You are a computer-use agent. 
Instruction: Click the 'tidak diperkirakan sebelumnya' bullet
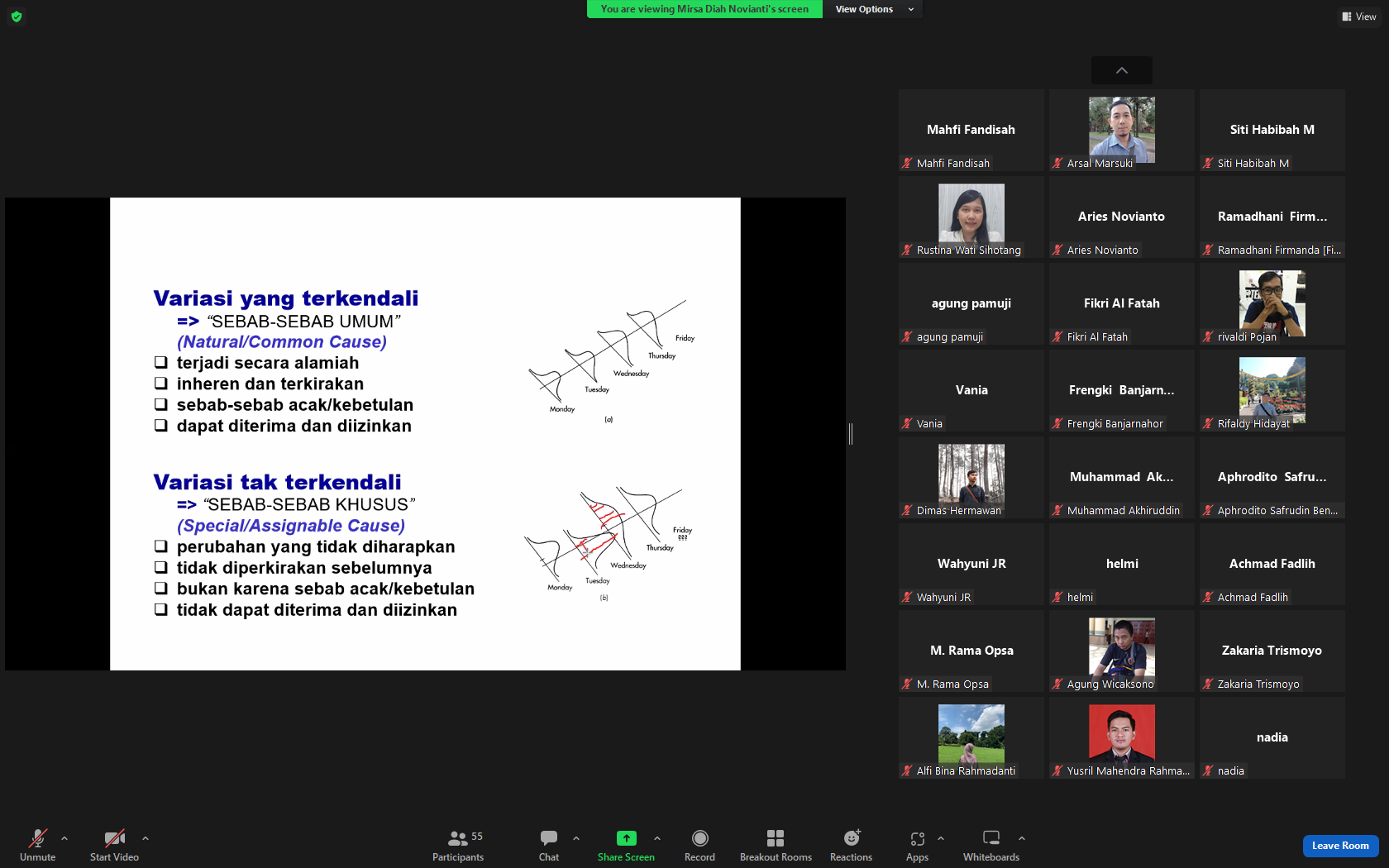coord(304,568)
